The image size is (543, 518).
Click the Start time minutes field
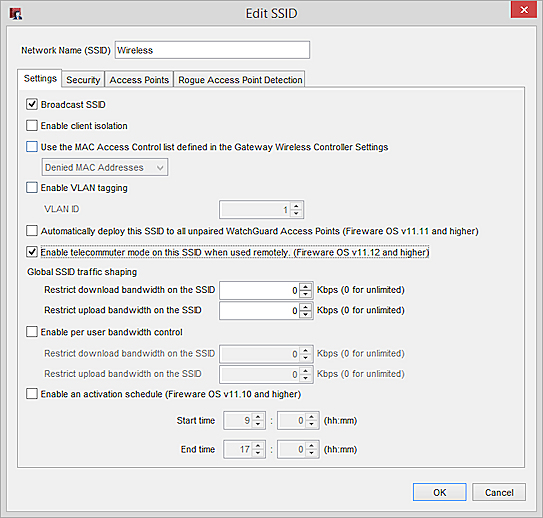[292, 421]
